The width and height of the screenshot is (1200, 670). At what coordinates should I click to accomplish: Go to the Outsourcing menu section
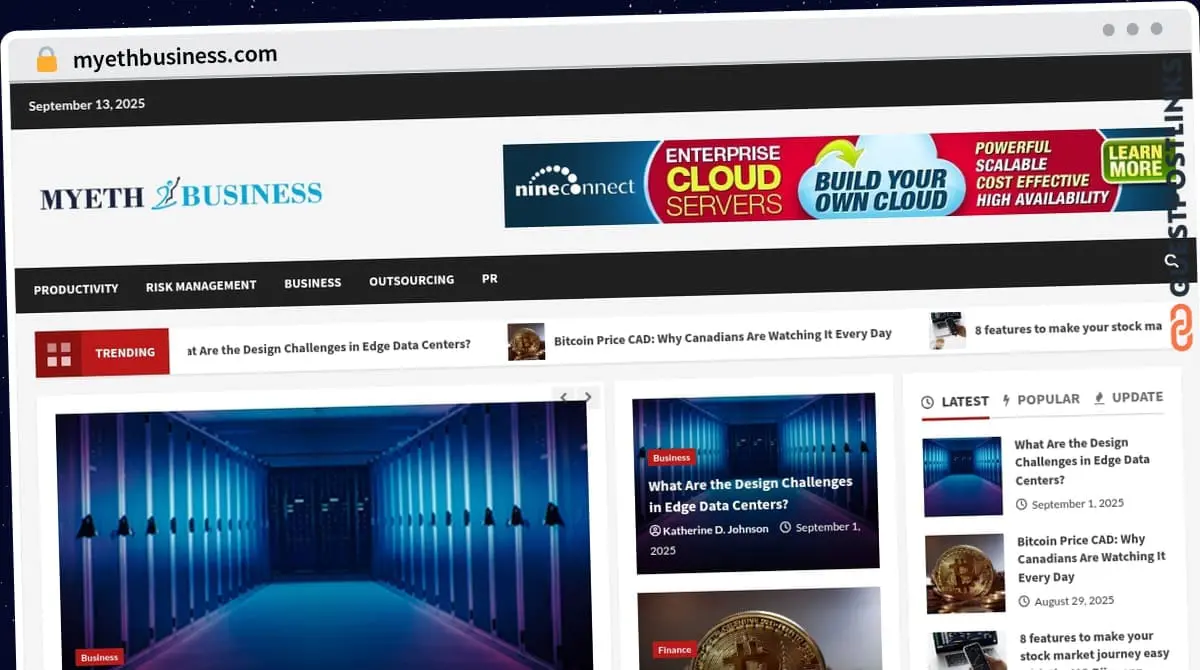tap(411, 280)
